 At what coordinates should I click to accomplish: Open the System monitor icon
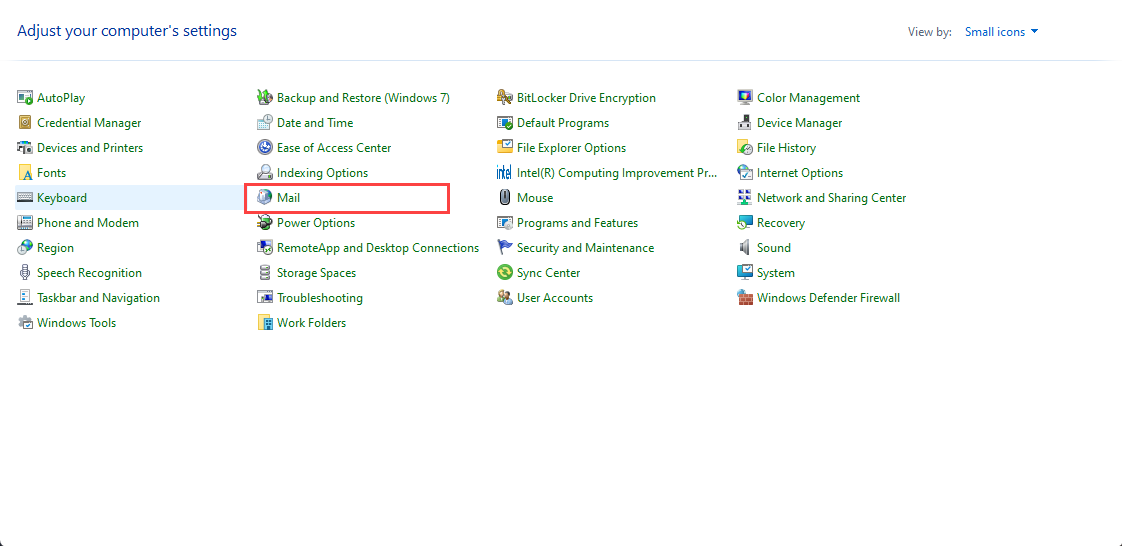click(x=746, y=273)
